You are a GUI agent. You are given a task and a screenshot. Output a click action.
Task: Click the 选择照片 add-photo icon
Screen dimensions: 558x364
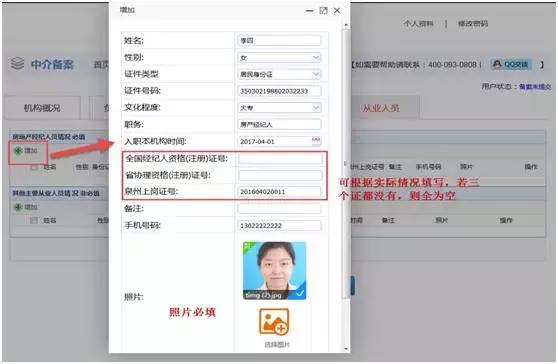[x=274, y=322]
